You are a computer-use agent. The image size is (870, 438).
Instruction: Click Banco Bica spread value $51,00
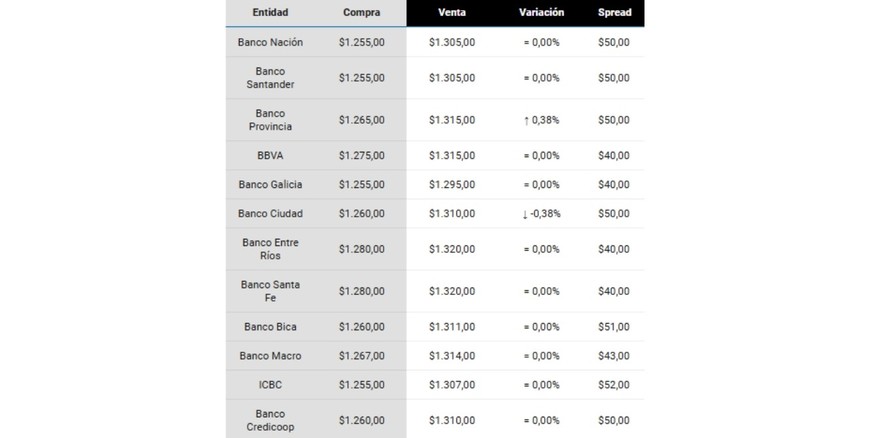(614, 327)
